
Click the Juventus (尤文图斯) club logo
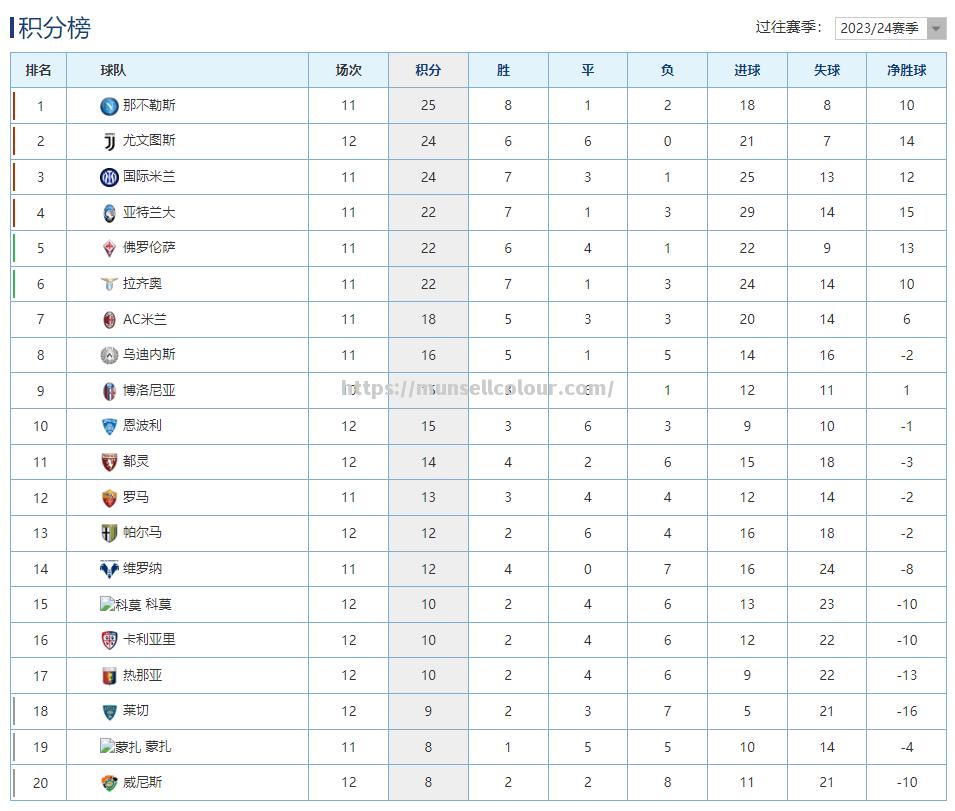click(109, 141)
